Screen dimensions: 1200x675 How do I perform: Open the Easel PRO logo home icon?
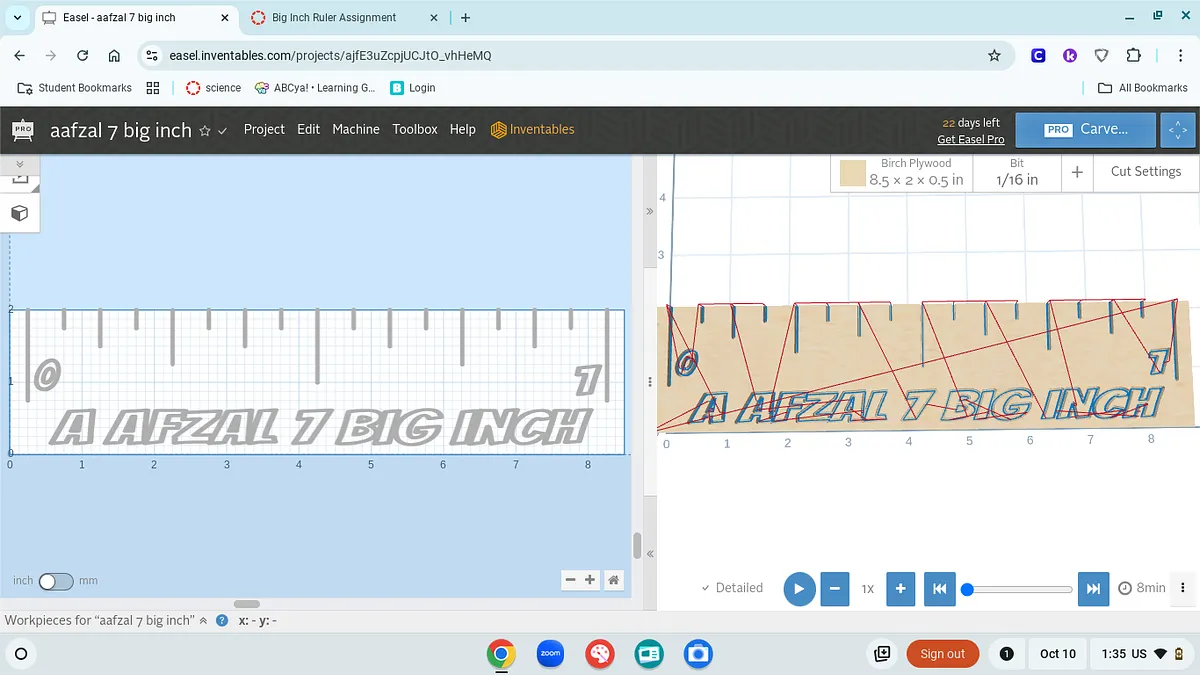tap(22, 130)
